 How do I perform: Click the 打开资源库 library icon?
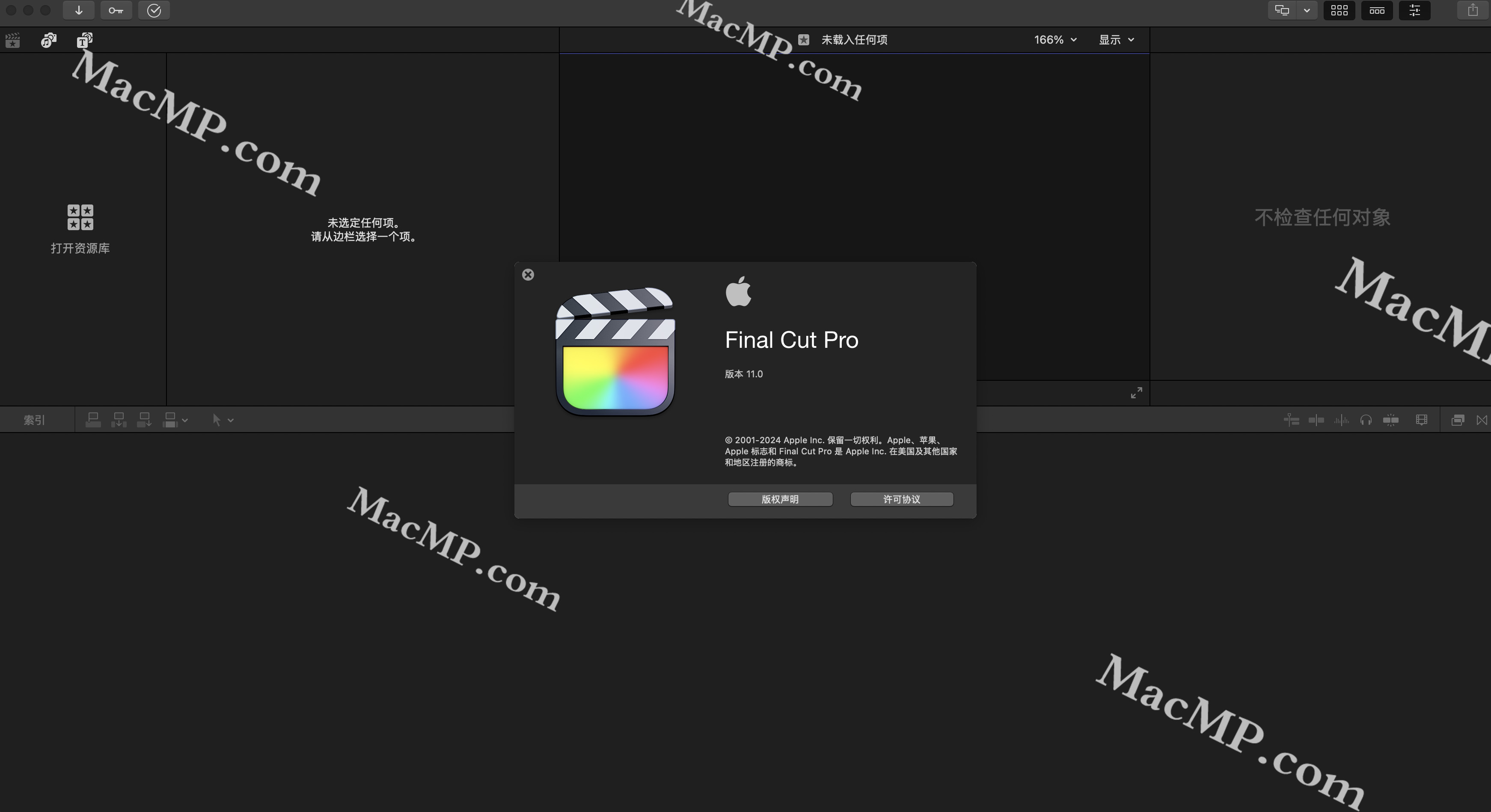[x=80, y=218]
